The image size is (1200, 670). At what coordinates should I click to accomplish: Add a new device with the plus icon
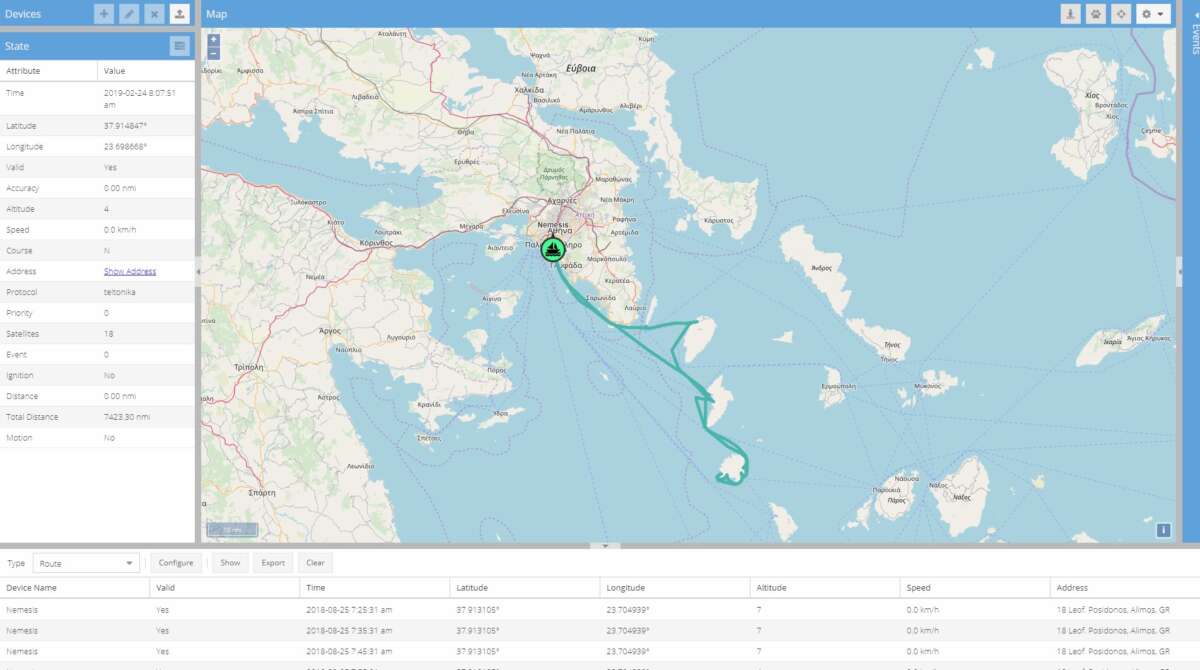(x=104, y=14)
